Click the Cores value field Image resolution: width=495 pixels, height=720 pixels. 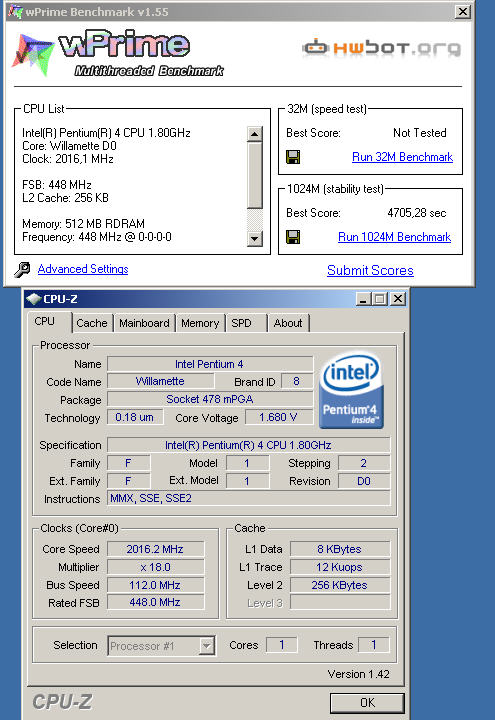point(281,645)
